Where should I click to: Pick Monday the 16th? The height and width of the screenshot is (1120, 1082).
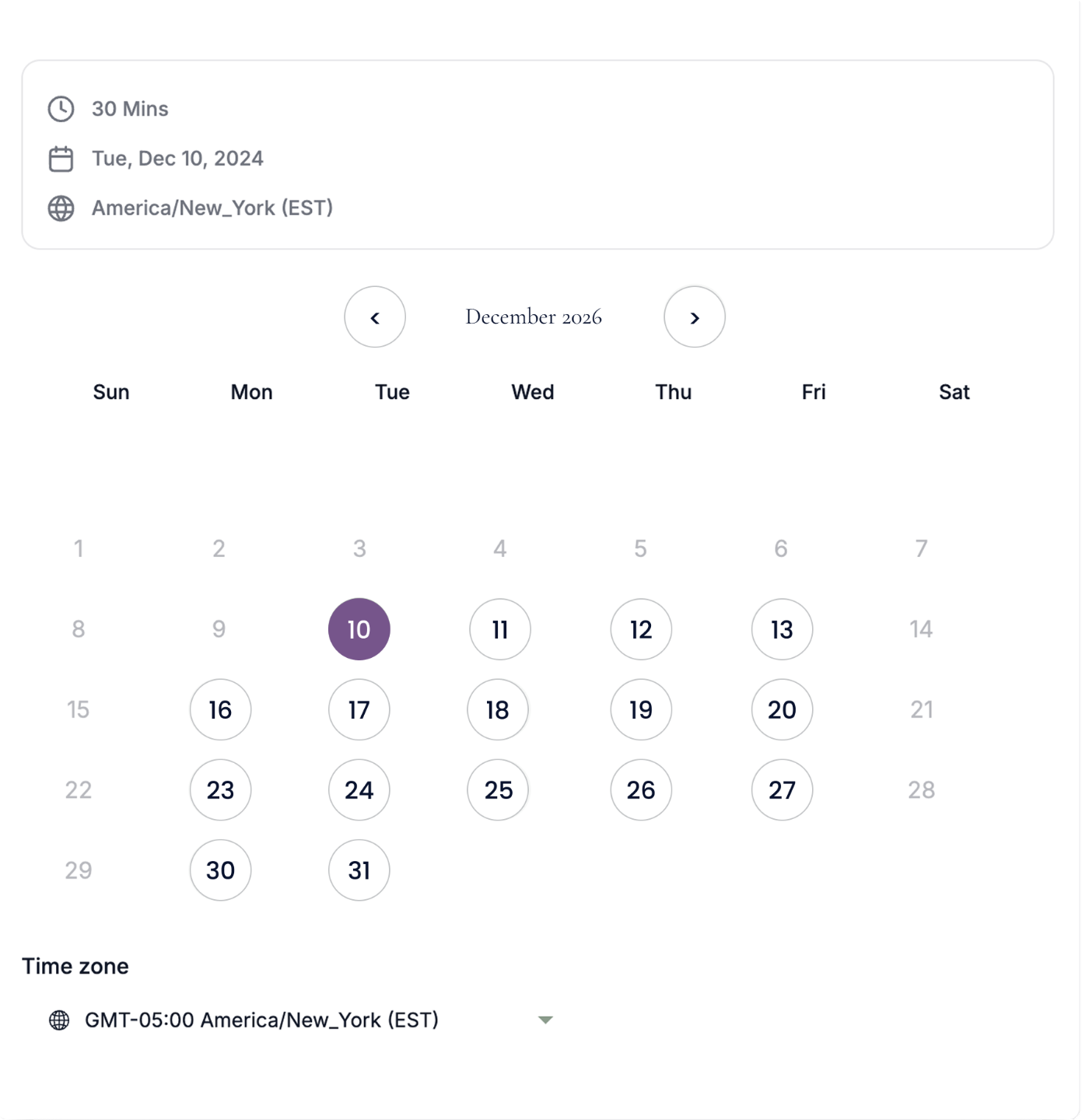pyautogui.click(x=221, y=709)
